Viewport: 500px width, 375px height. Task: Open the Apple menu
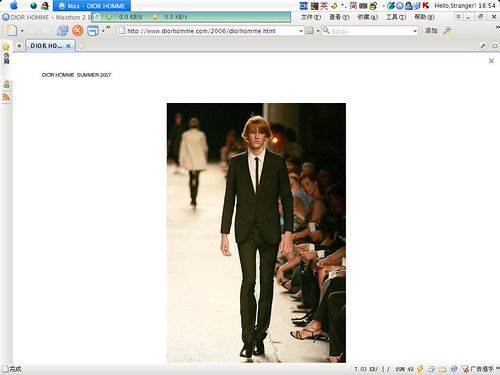coord(14,5)
